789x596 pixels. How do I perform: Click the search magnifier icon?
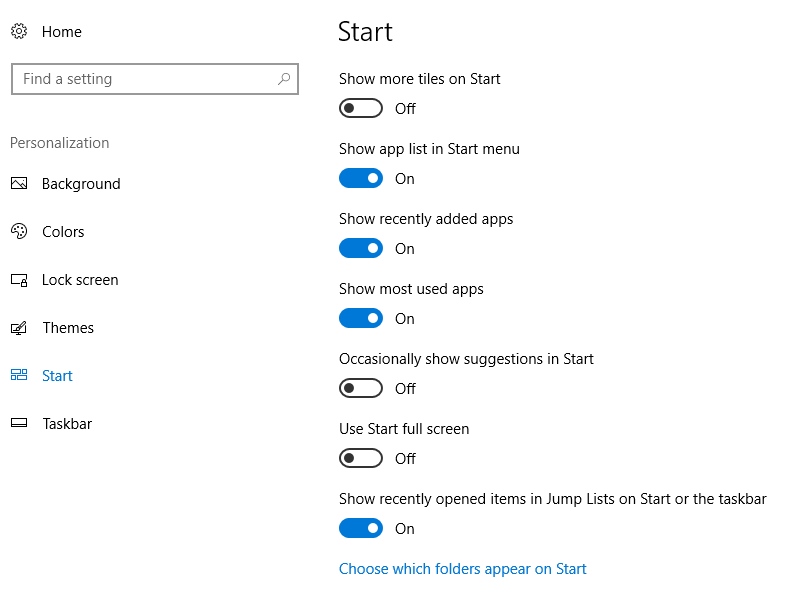284,79
